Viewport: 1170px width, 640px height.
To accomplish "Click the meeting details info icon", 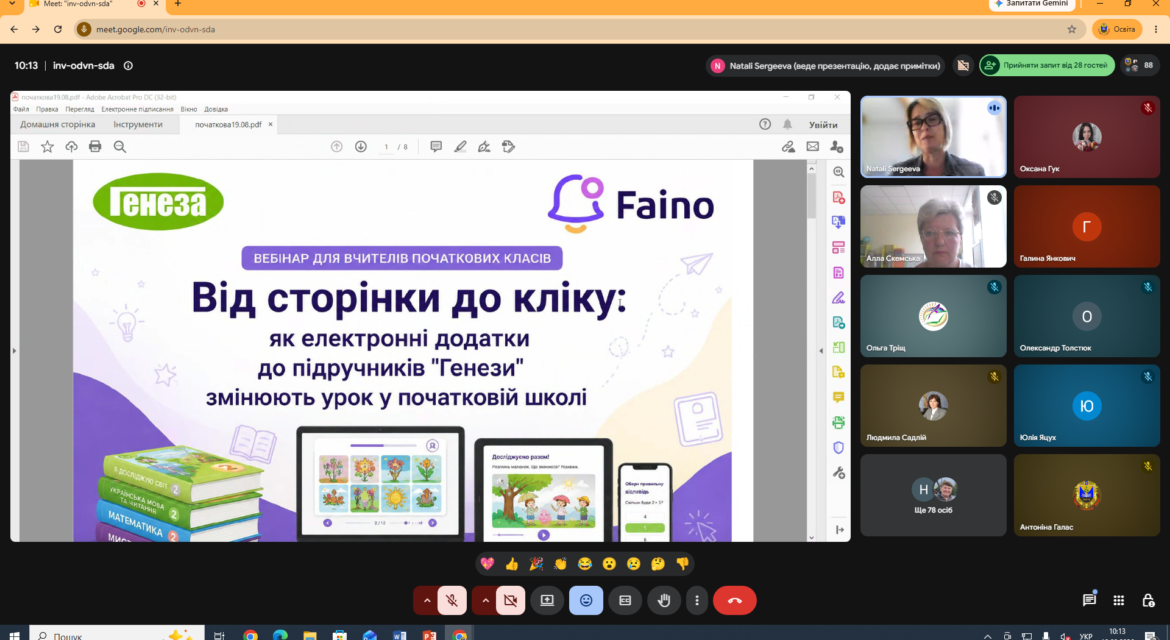I will coord(128,66).
